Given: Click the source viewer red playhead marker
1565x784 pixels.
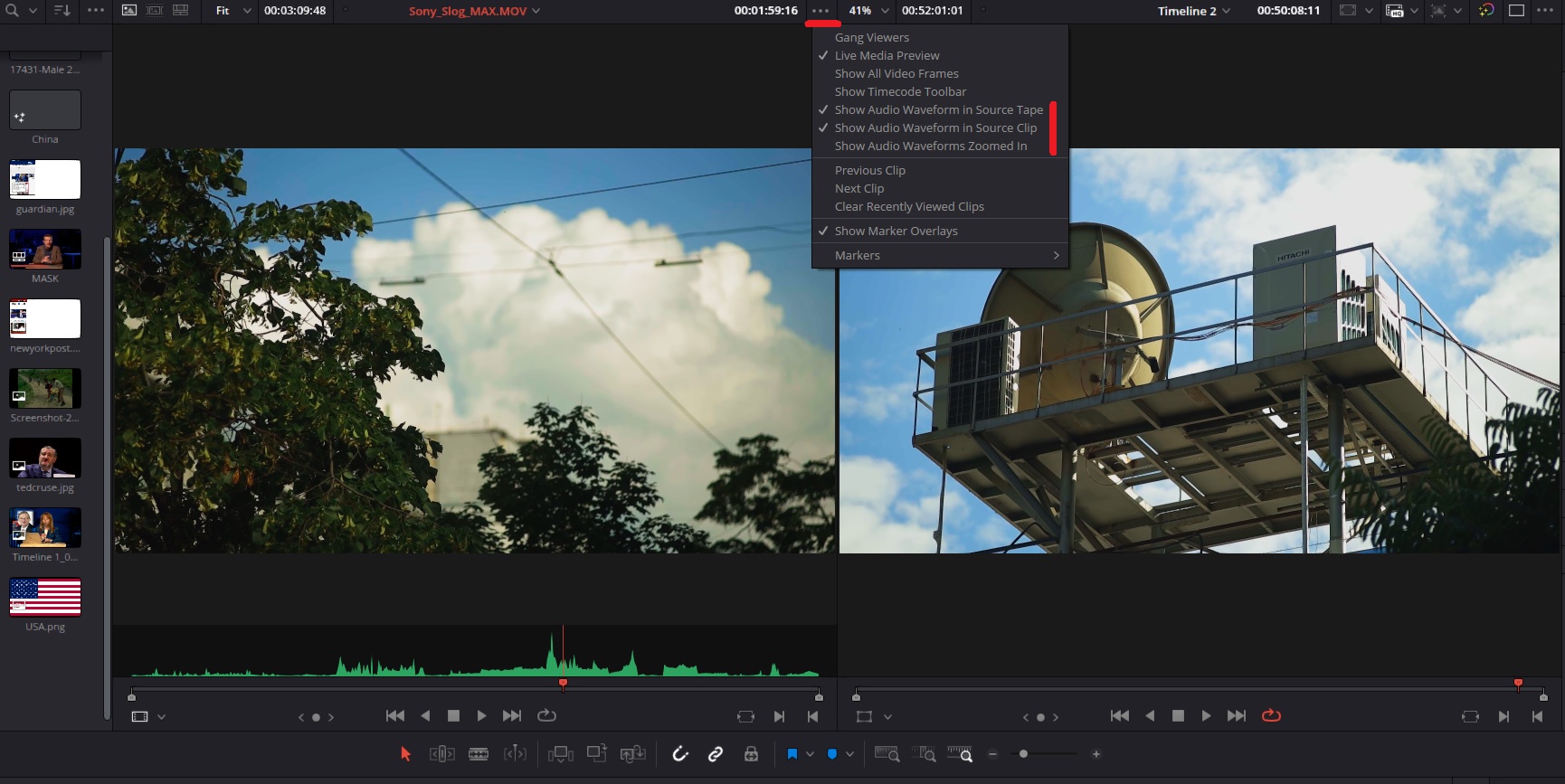Looking at the screenshot, I should 563,684.
